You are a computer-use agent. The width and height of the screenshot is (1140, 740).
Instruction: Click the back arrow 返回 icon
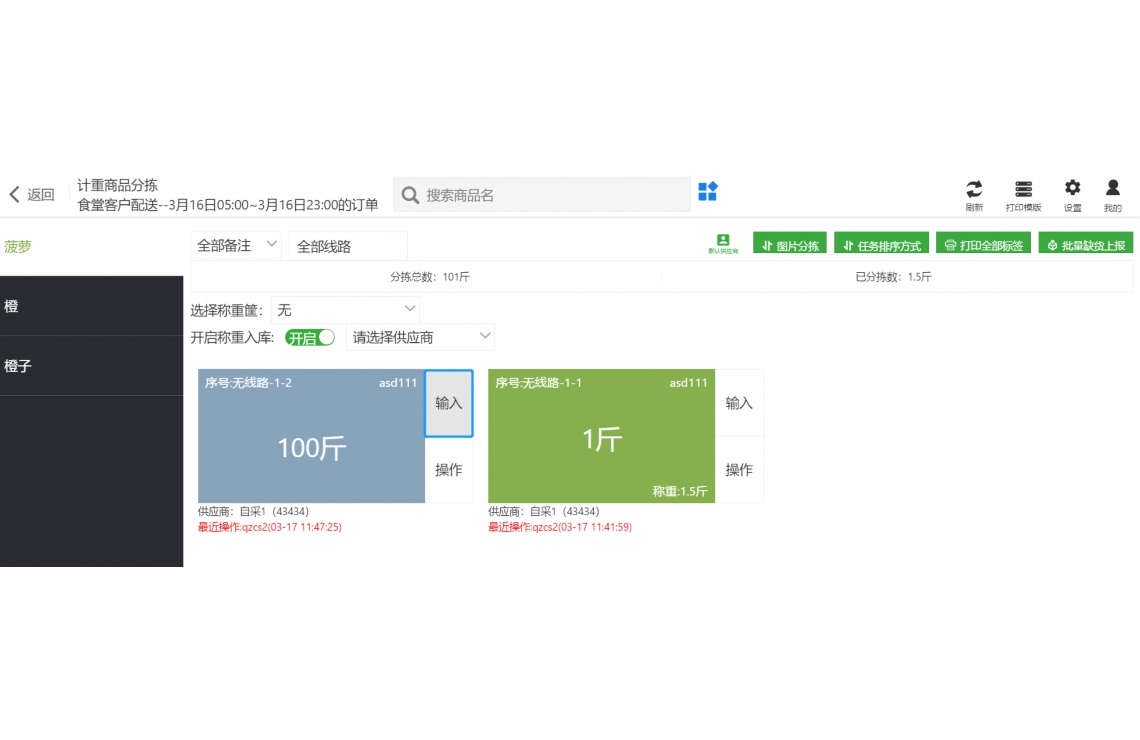[14, 194]
